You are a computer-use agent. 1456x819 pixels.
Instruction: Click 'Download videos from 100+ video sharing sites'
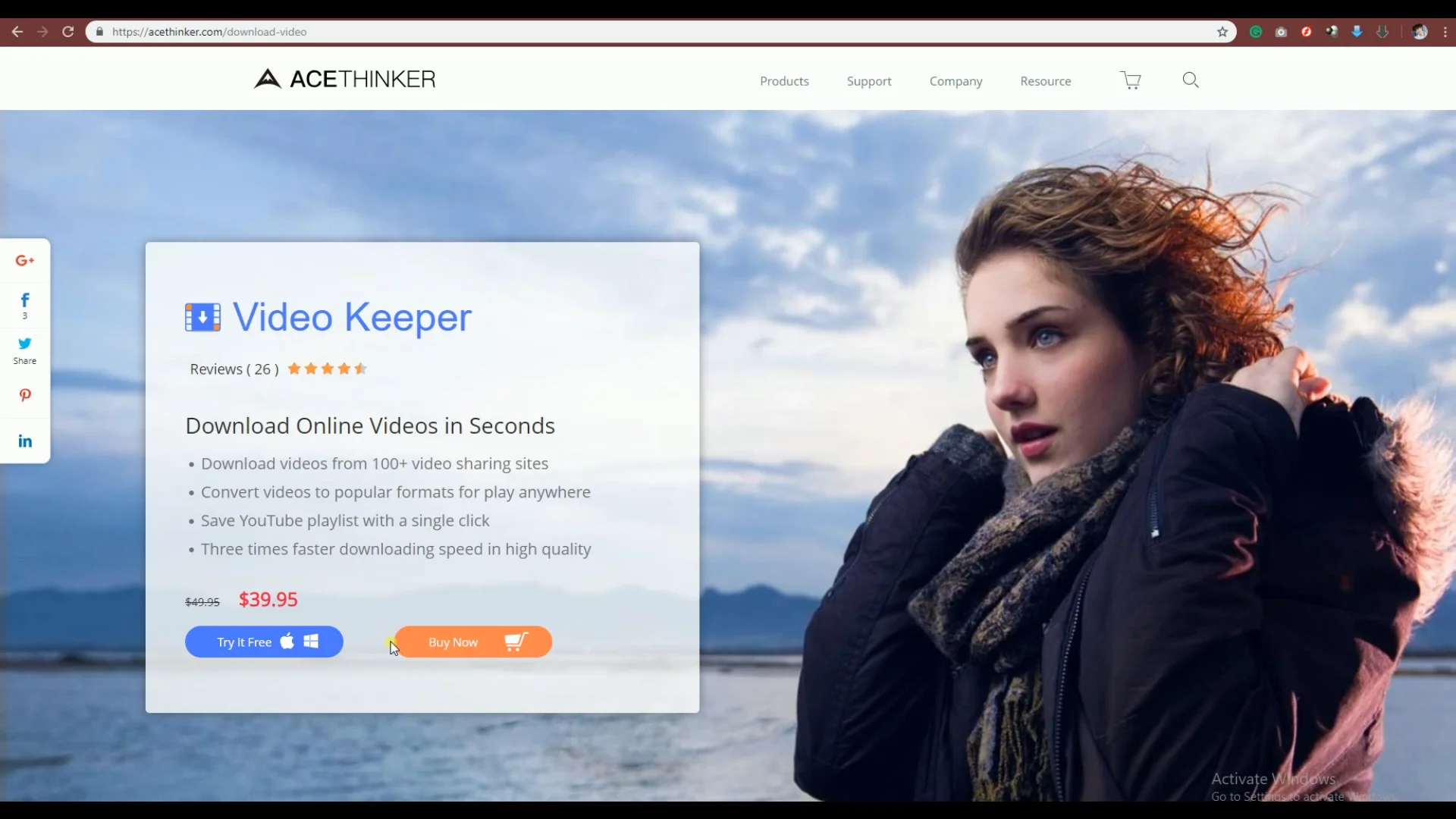(375, 463)
